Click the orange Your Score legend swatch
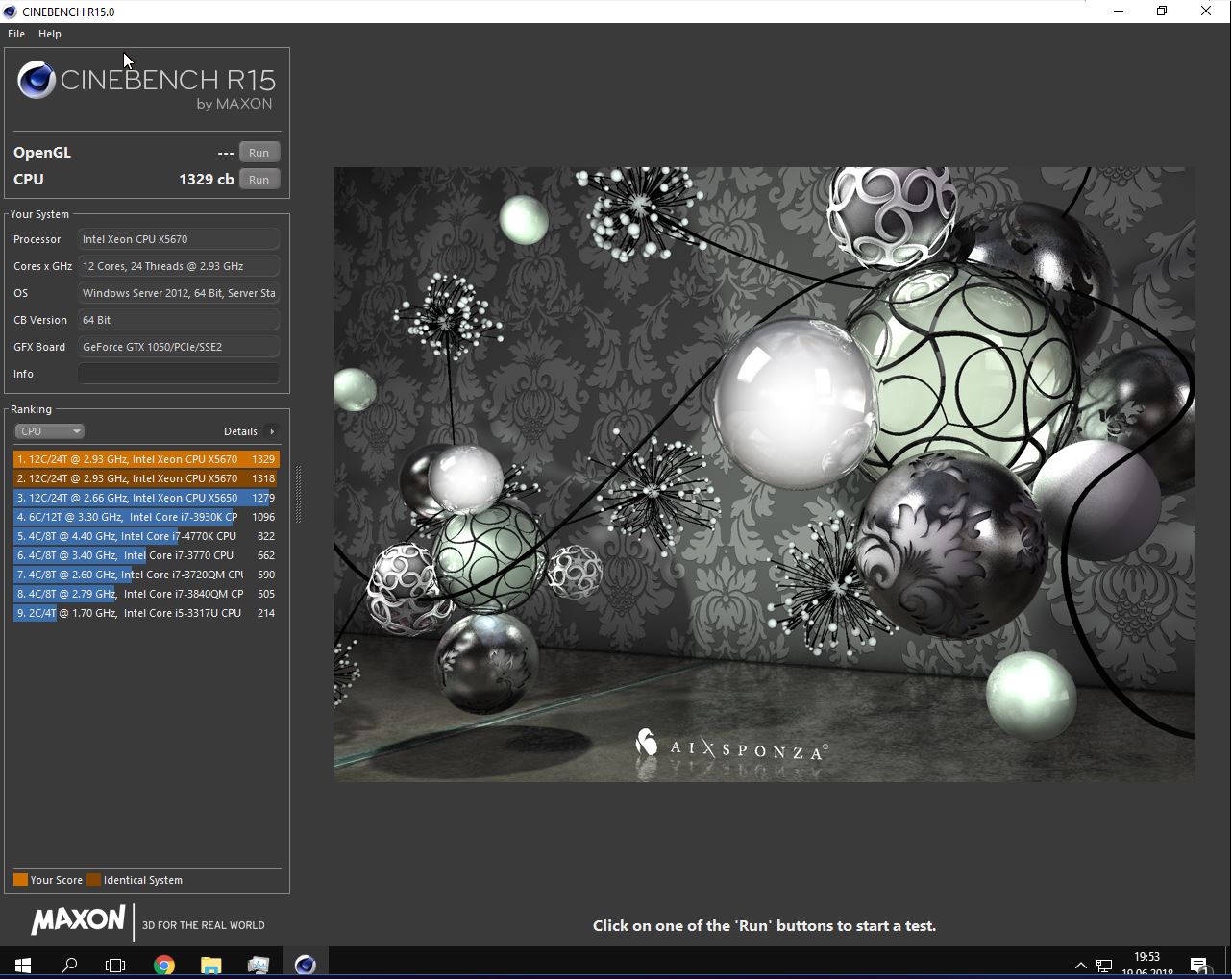This screenshot has width=1232, height=979. [x=20, y=880]
